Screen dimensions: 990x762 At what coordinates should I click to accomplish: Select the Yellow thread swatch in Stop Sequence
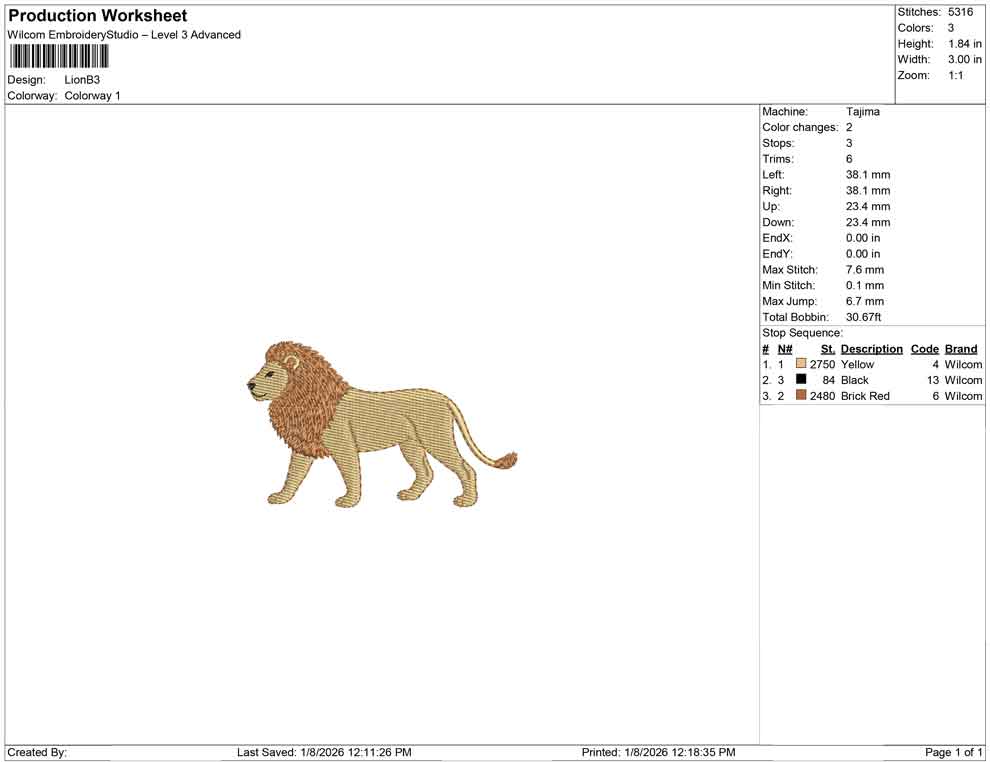click(x=800, y=364)
